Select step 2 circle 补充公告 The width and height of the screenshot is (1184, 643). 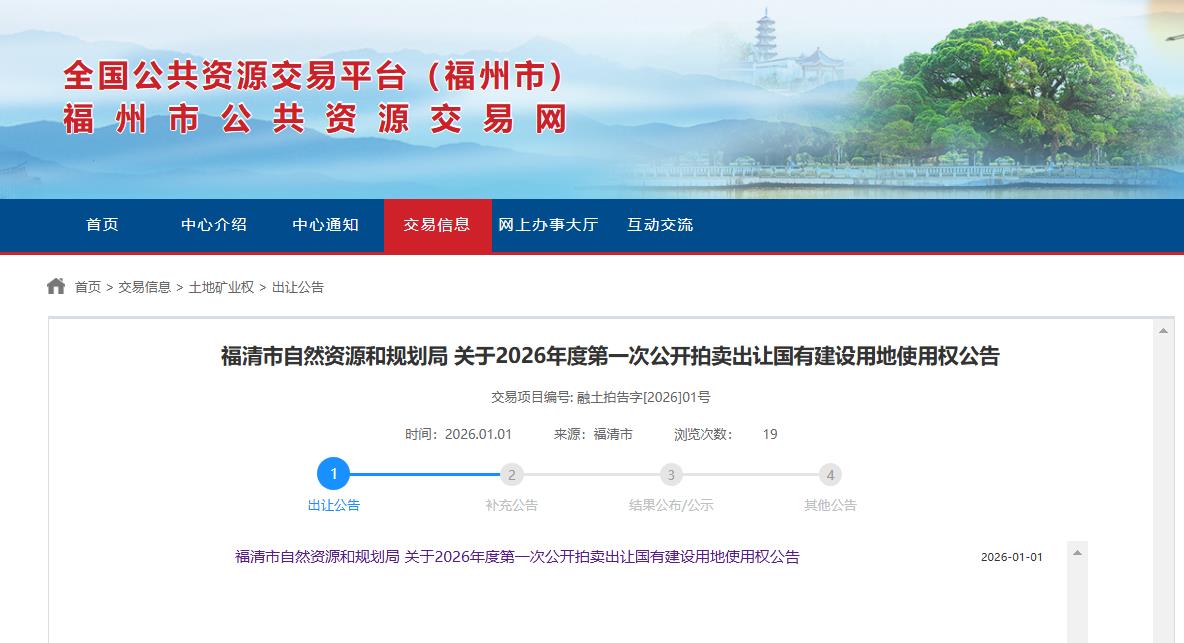[x=511, y=475]
